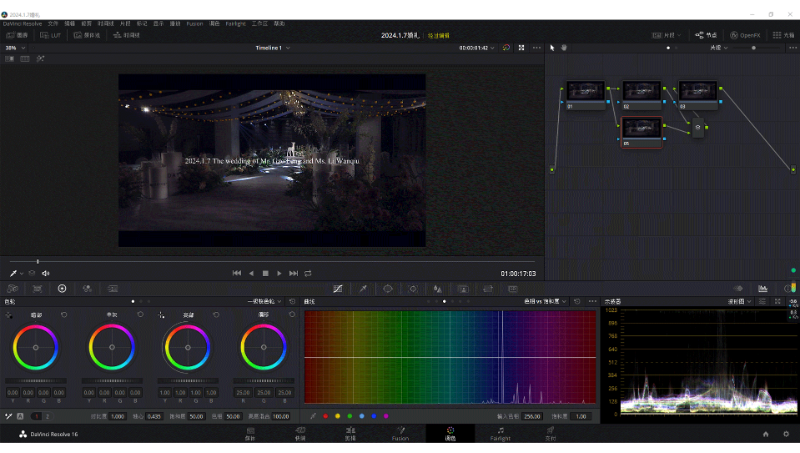800x453 pixels.
Task: Open the Qualifier eyedropper palette
Action: tap(363, 289)
